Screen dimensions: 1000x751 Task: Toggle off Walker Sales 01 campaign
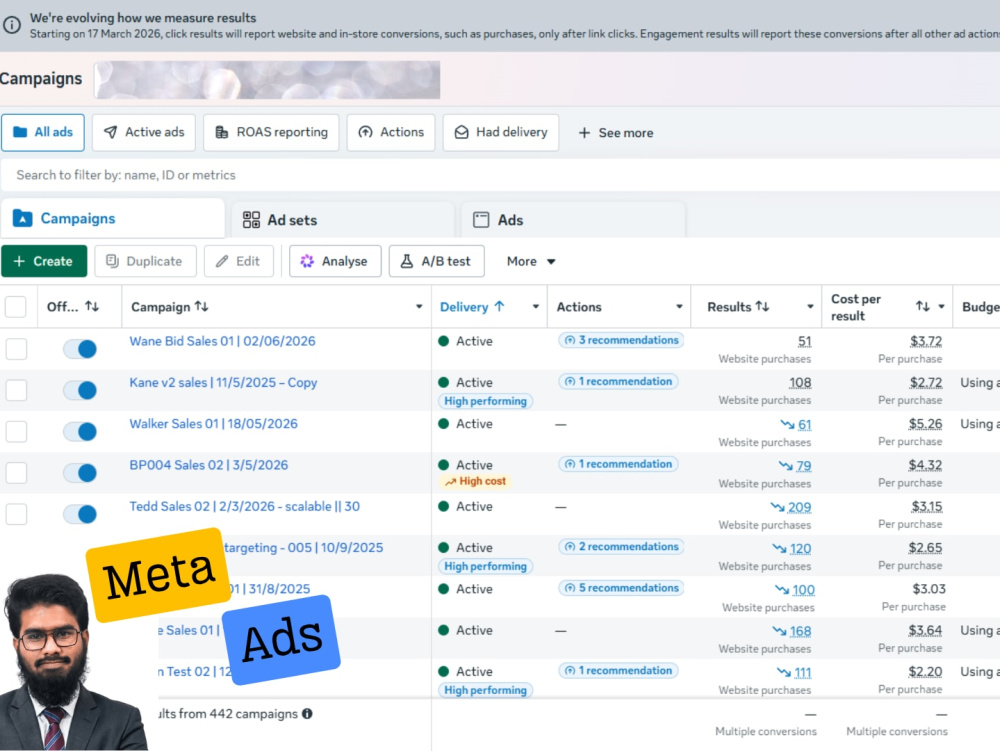pos(80,432)
